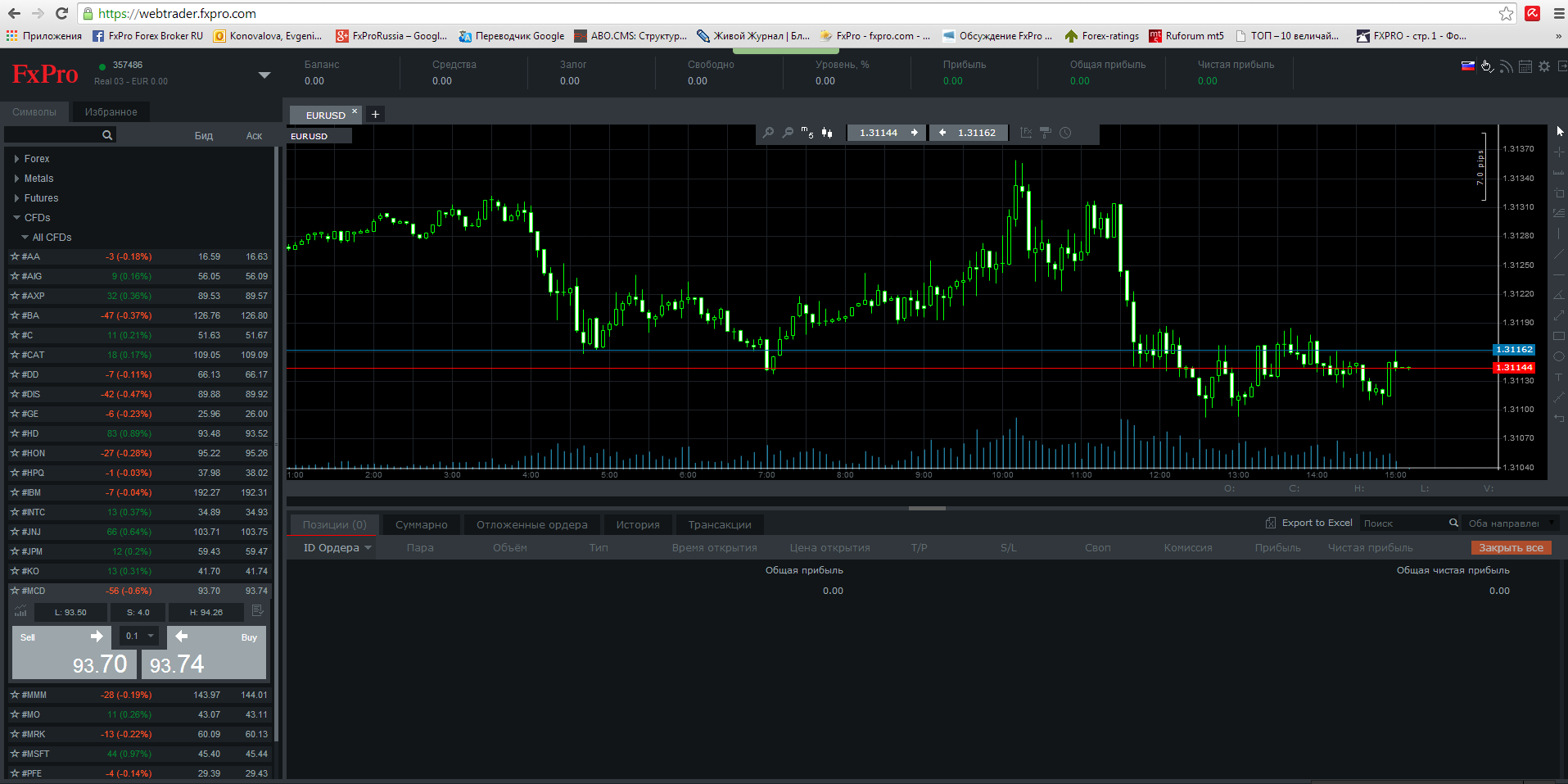Toggle favorite star for #MSFT
Screen dimensions: 1568x784
point(15,754)
